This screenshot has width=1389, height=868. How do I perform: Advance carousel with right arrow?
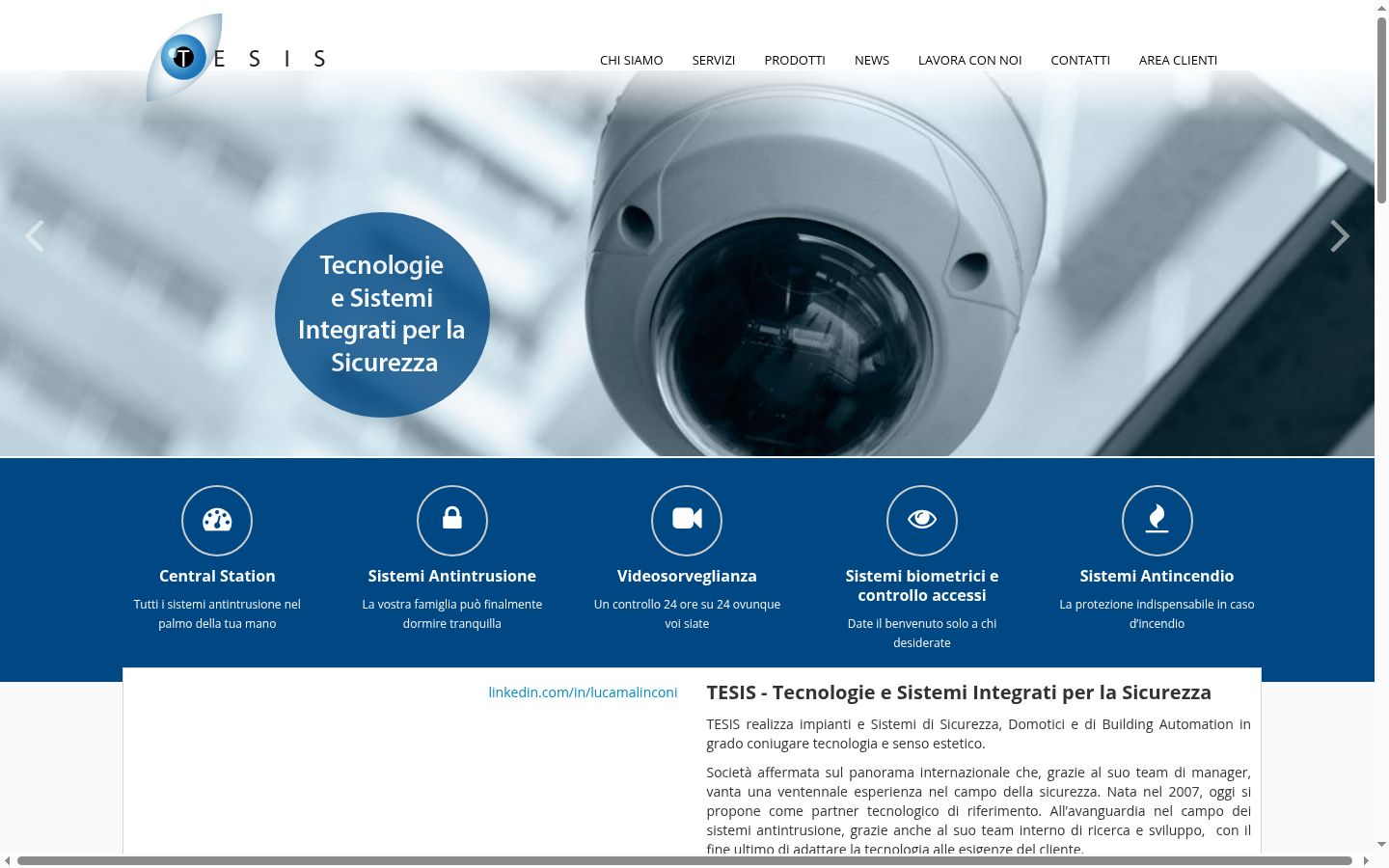[x=1340, y=235]
